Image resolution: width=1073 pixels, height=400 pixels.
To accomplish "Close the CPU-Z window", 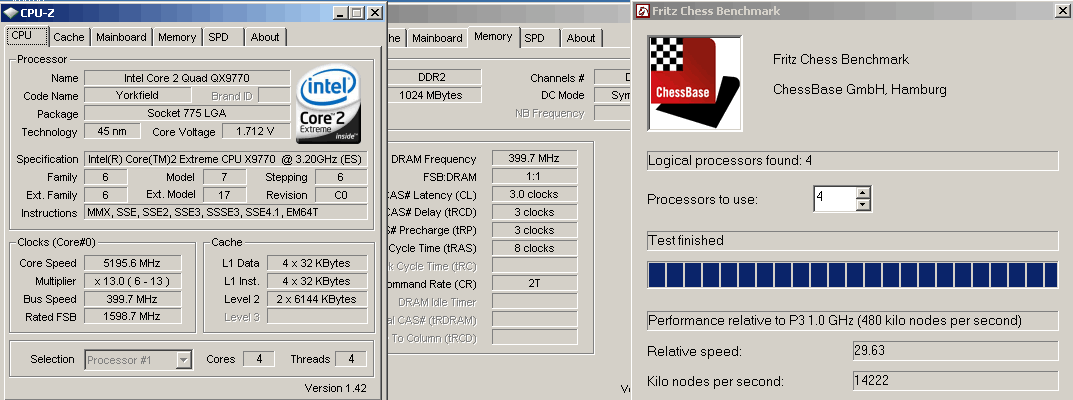I will click(x=374, y=12).
